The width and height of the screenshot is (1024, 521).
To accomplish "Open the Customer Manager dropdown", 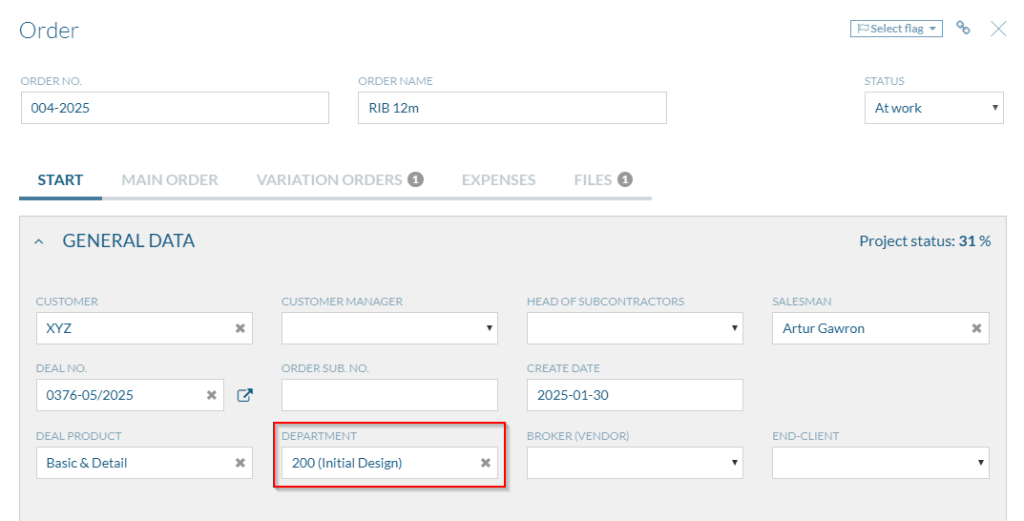I will click(389, 328).
